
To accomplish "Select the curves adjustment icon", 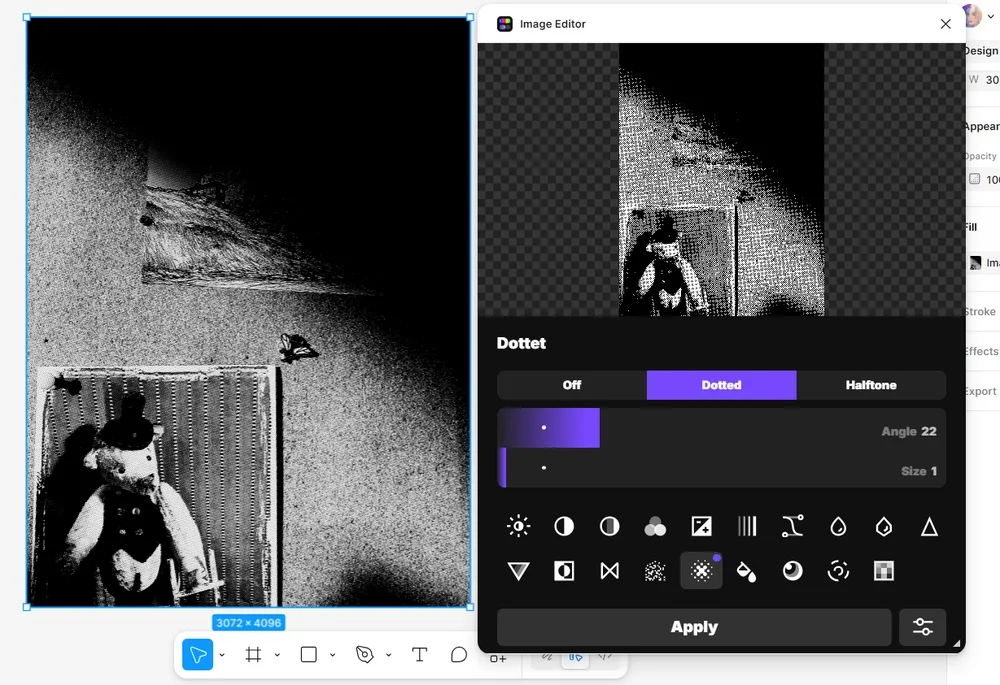I will coord(792,526).
